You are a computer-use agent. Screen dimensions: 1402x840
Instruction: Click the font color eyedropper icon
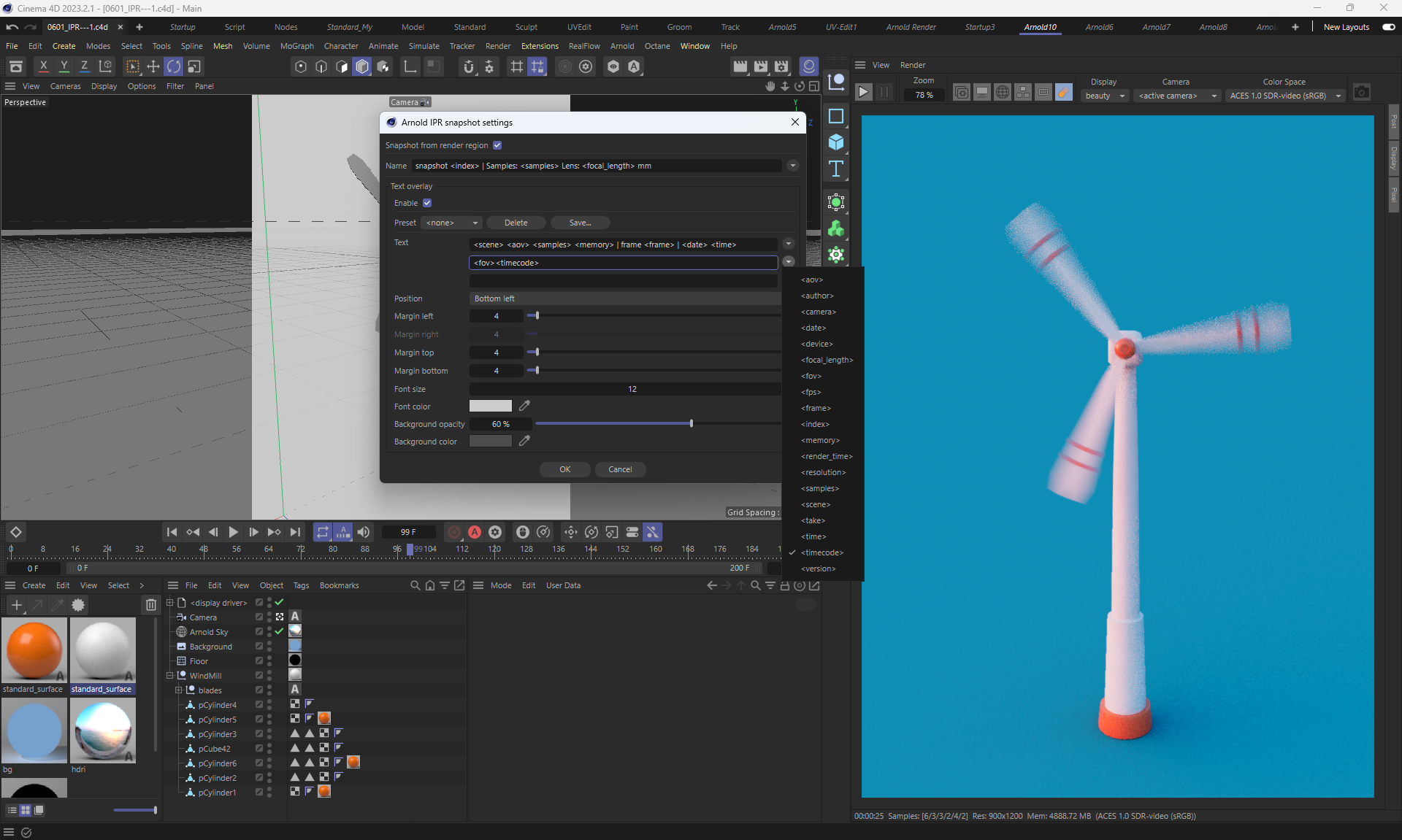(x=524, y=406)
